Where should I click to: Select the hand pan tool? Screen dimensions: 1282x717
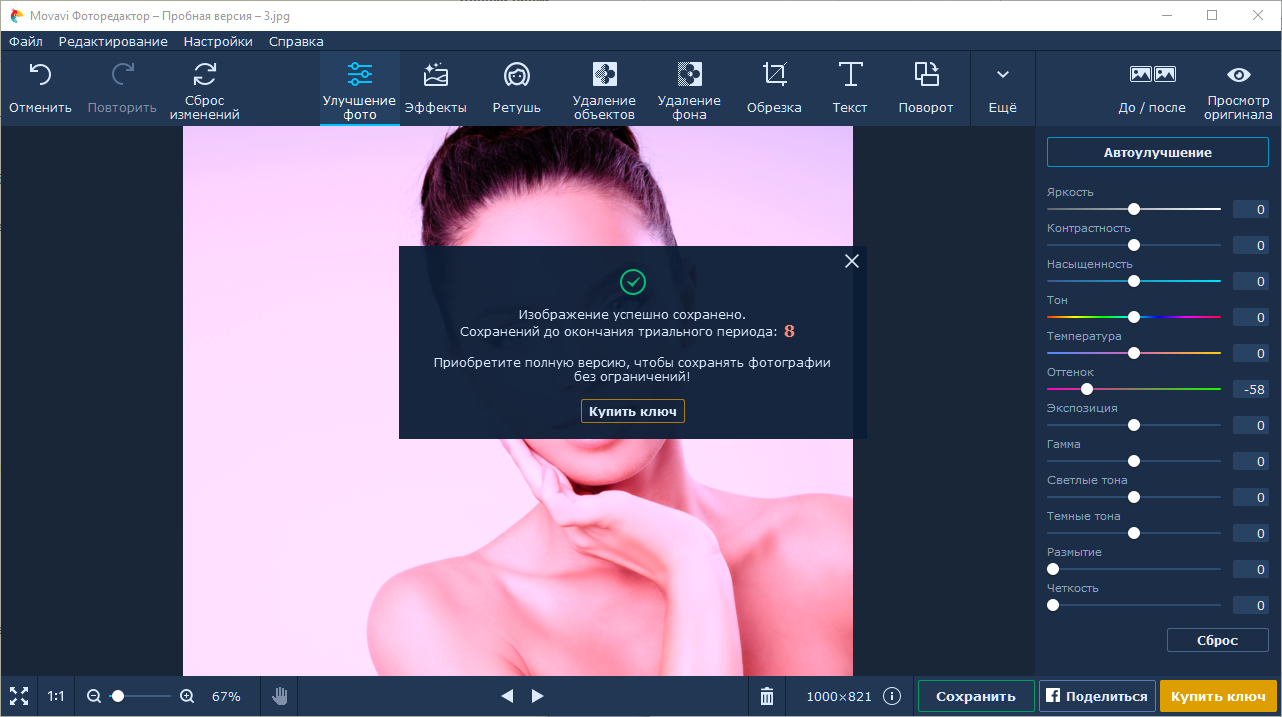pyautogui.click(x=280, y=696)
